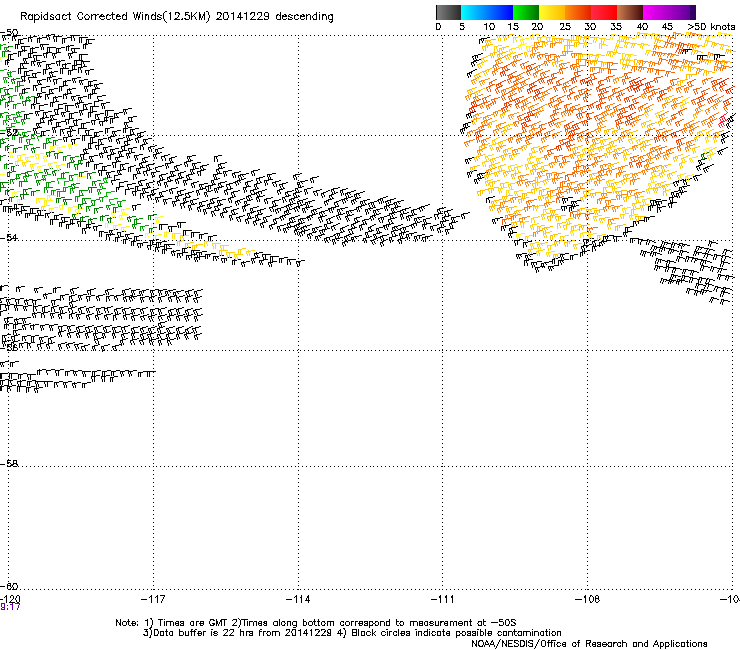Click the legend tick label '25'

pyautogui.click(x=565, y=27)
